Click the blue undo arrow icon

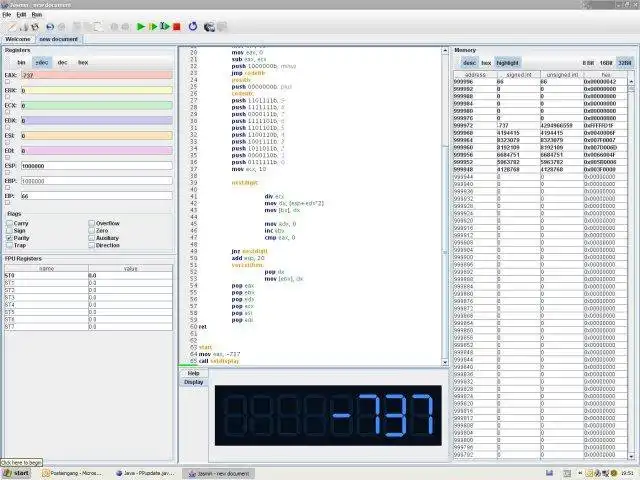click(50, 27)
